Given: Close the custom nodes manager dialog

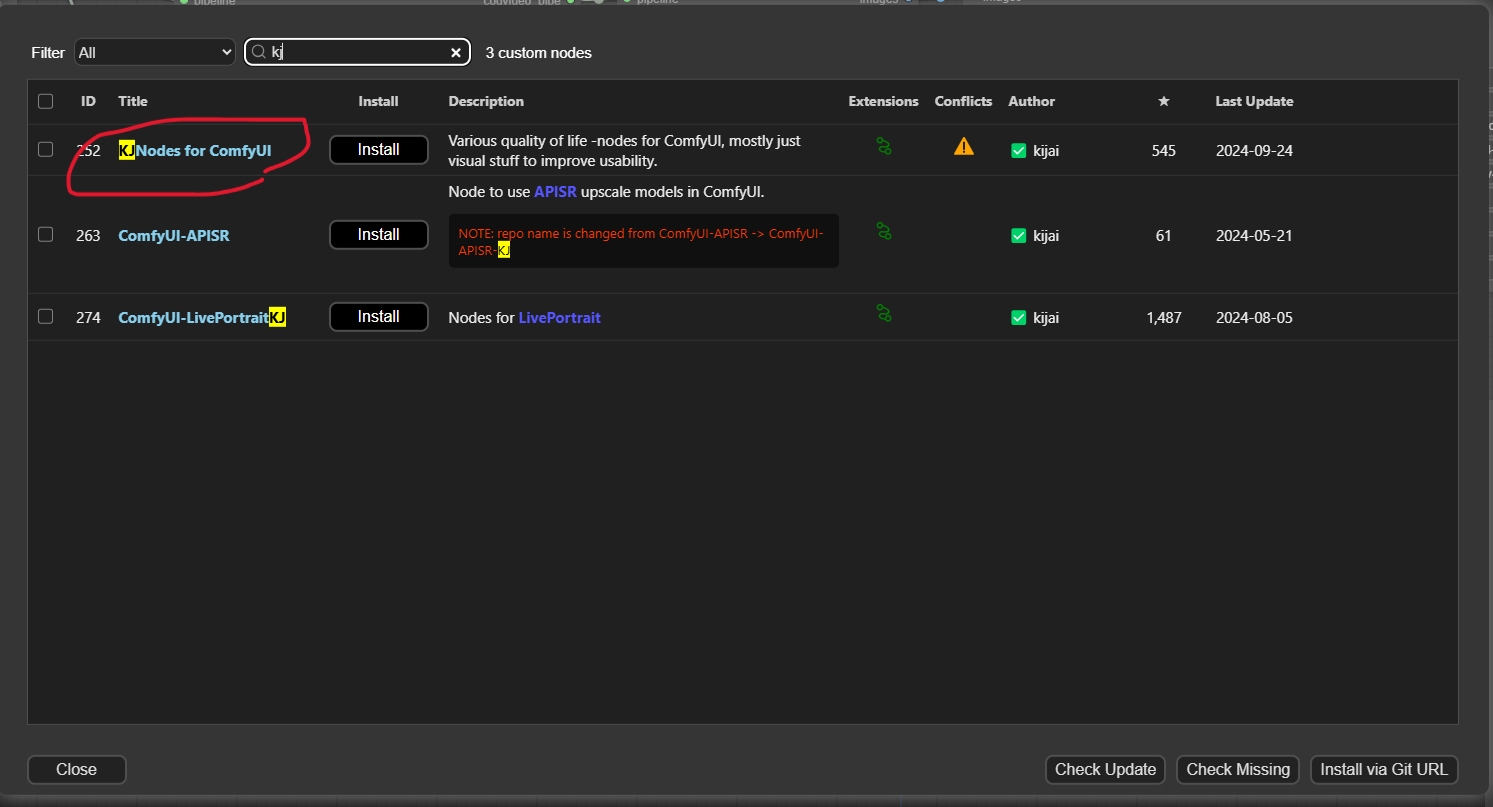Looking at the screenshot, I should pos(76,769).
